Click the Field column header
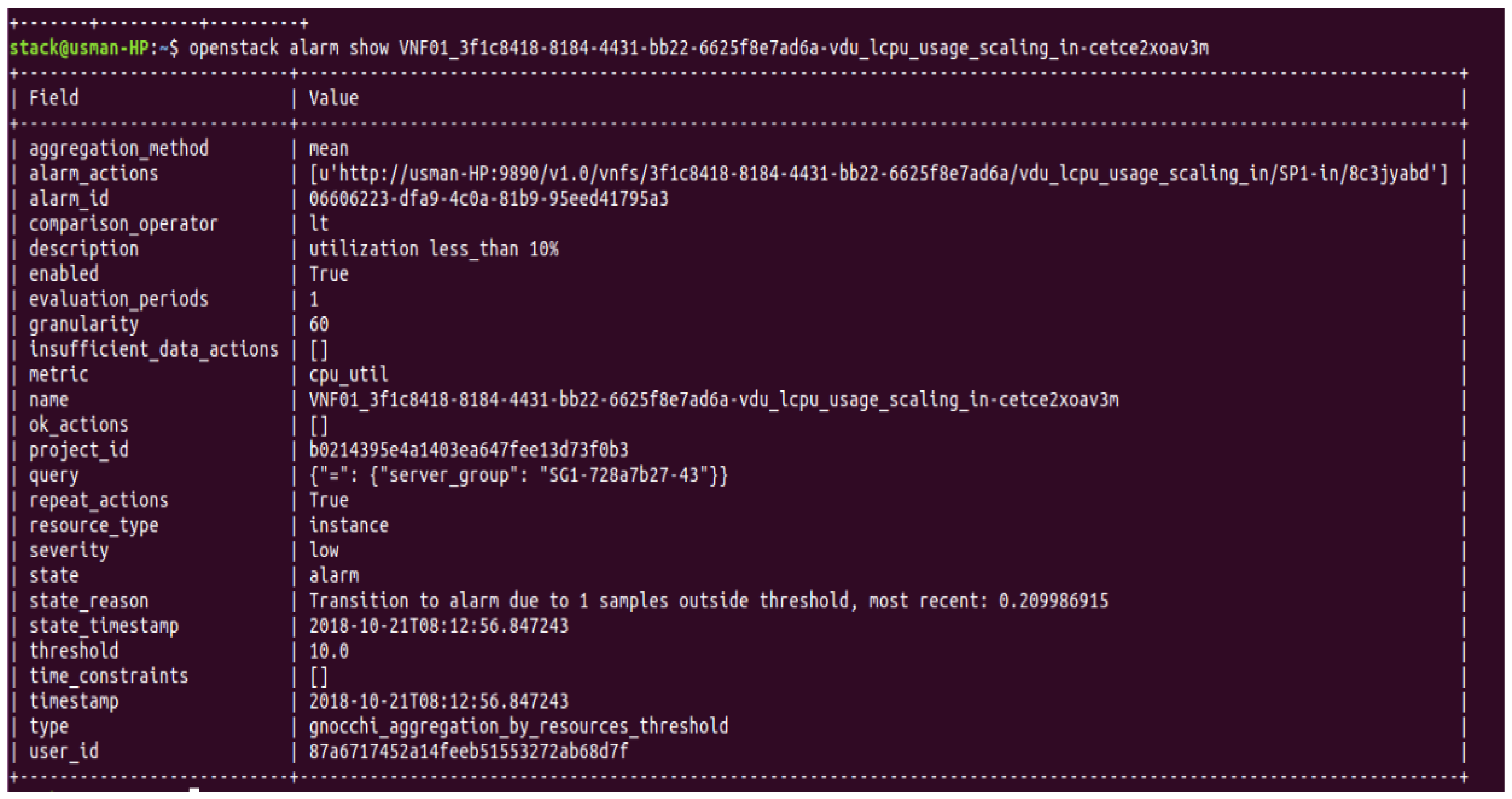 [x=54, y=98]
